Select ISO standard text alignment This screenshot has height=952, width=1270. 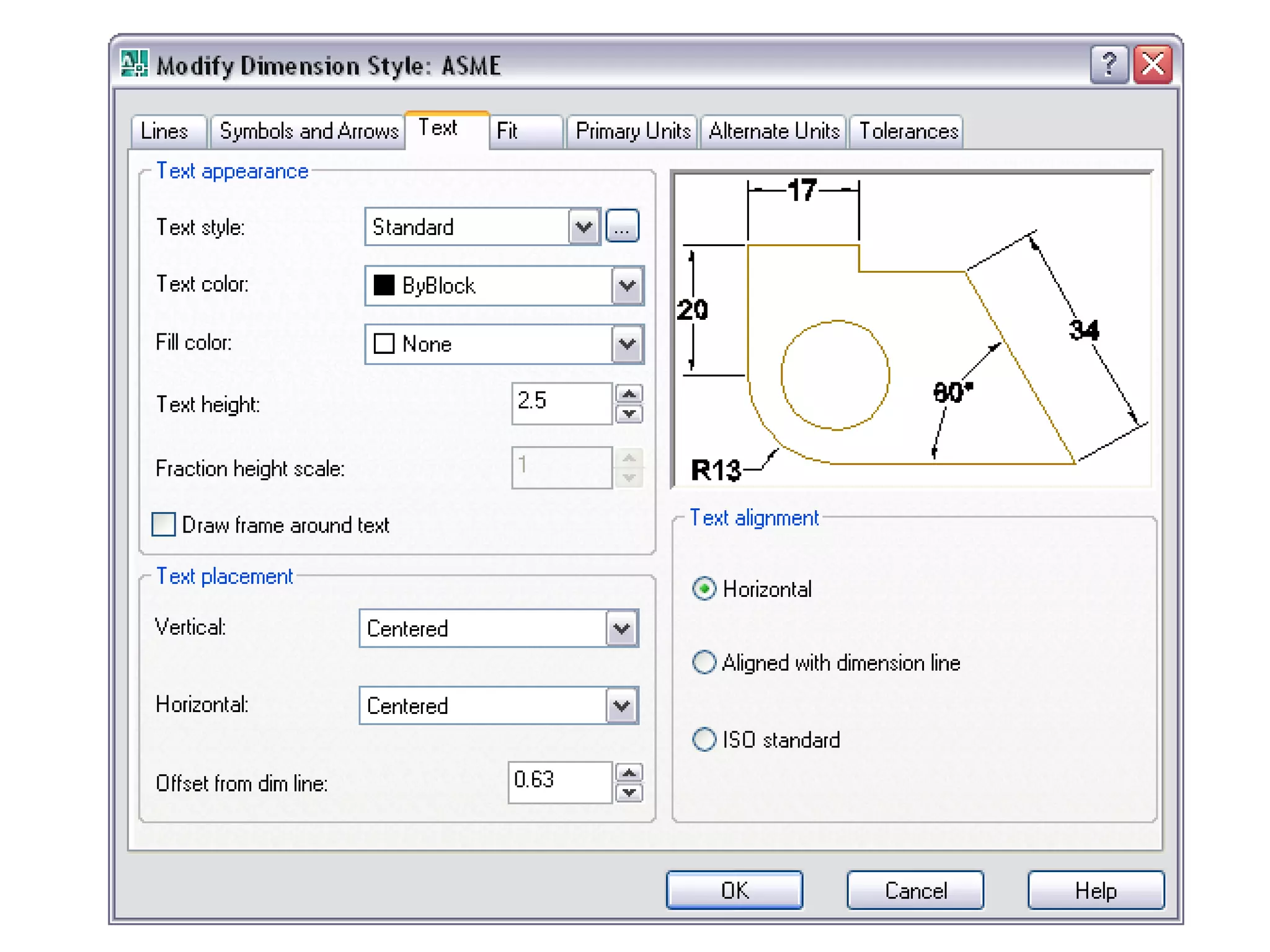click(704, 739)
